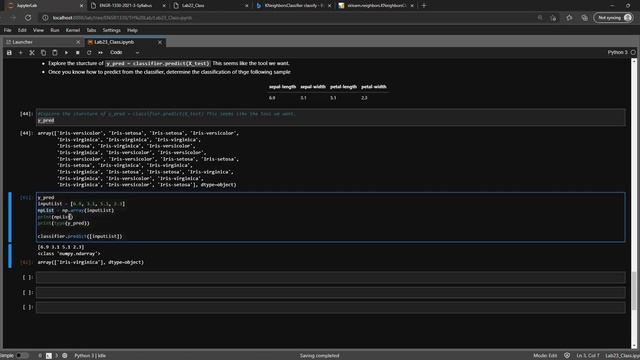Open the Kernel menu
This screenshot has height=360, width=640.
[x=73, y=30]
